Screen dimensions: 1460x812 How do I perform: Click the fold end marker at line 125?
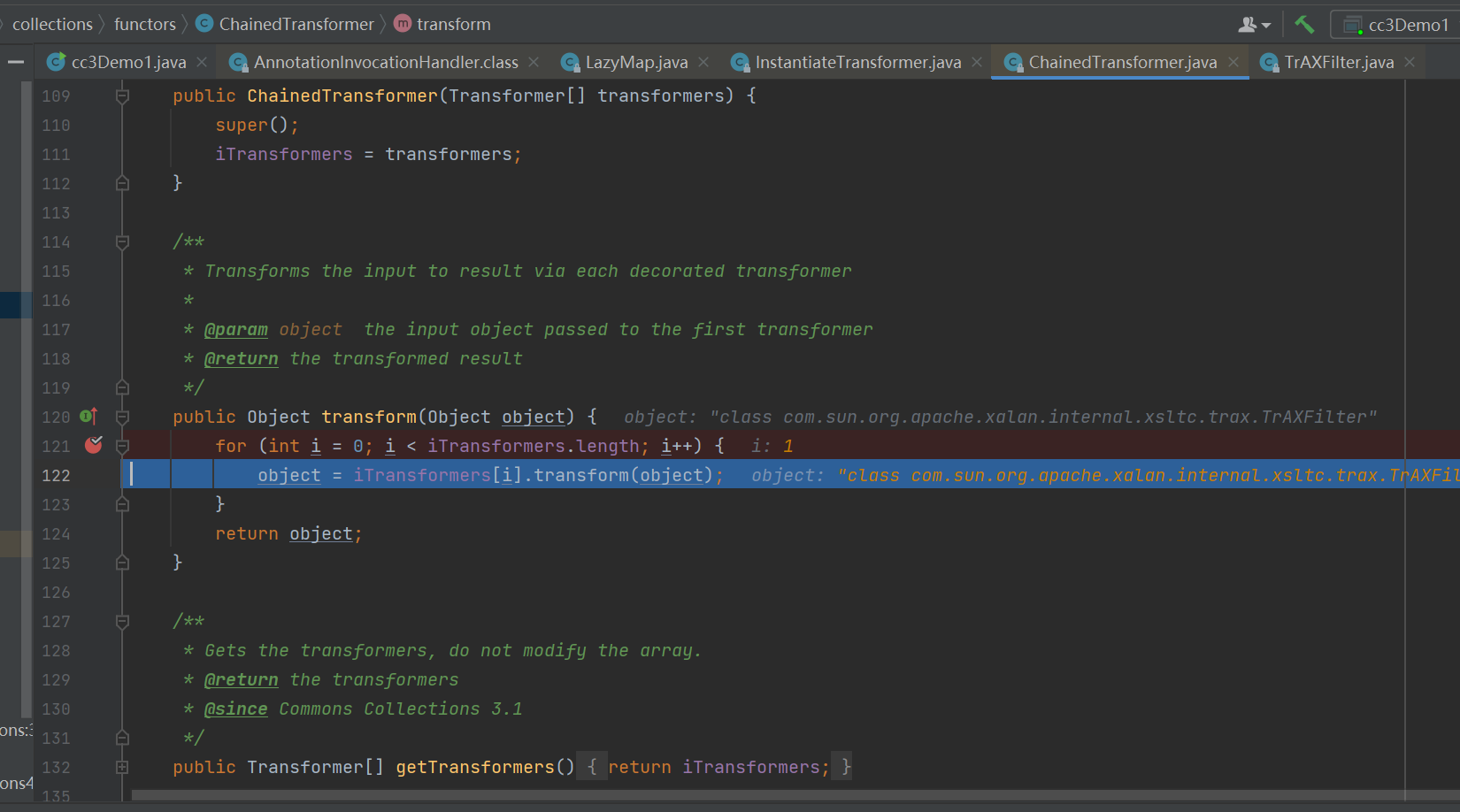coord(122,563)
